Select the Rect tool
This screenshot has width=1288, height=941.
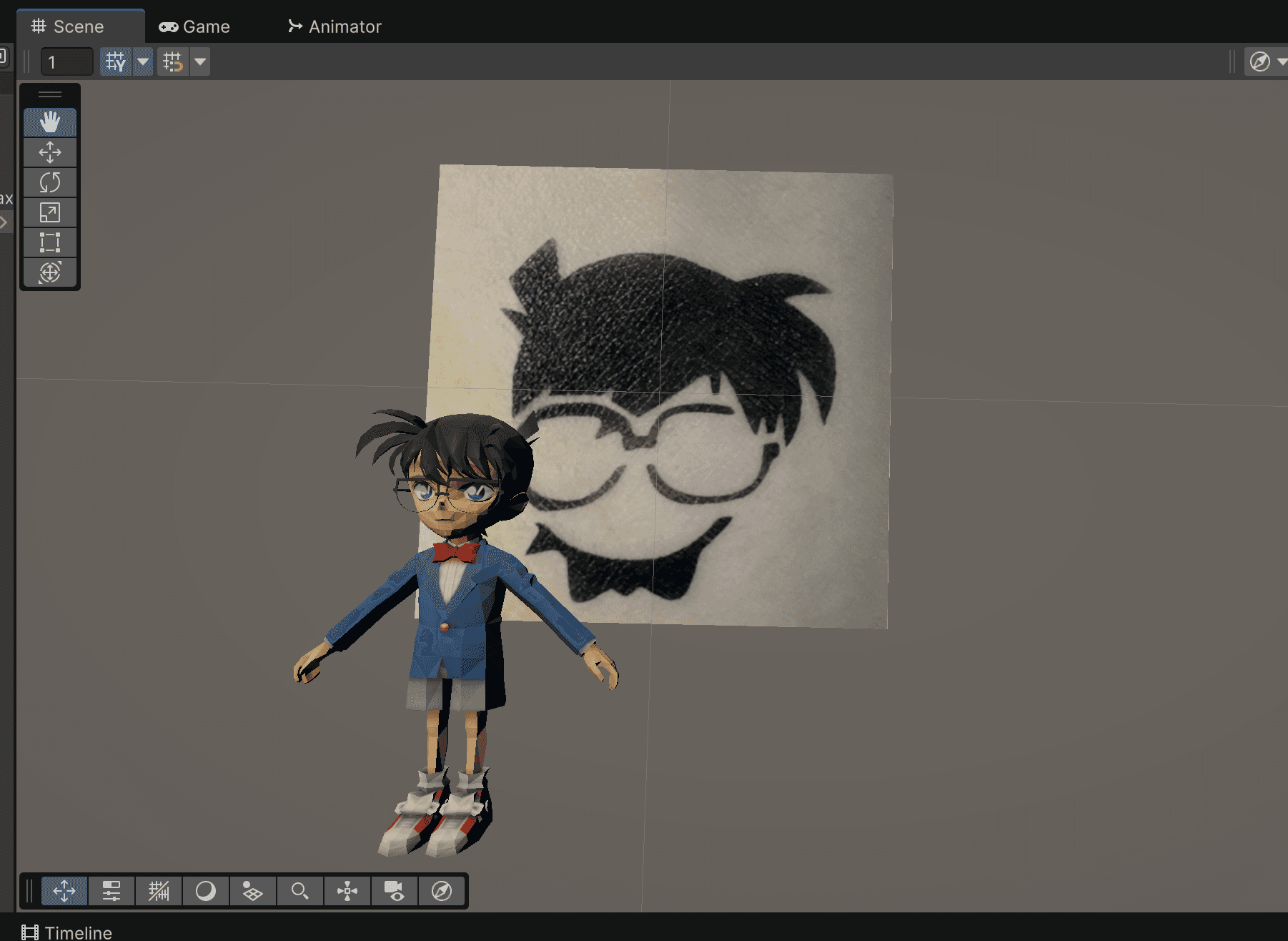(50, 242)
